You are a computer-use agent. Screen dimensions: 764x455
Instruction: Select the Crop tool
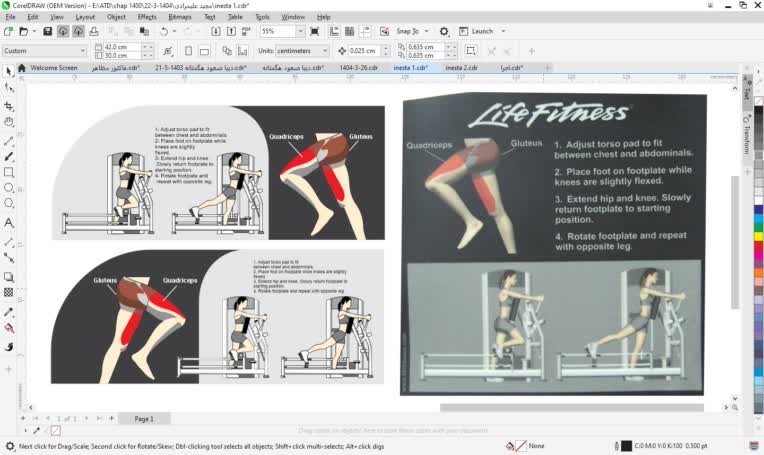(x=8, y=106)
